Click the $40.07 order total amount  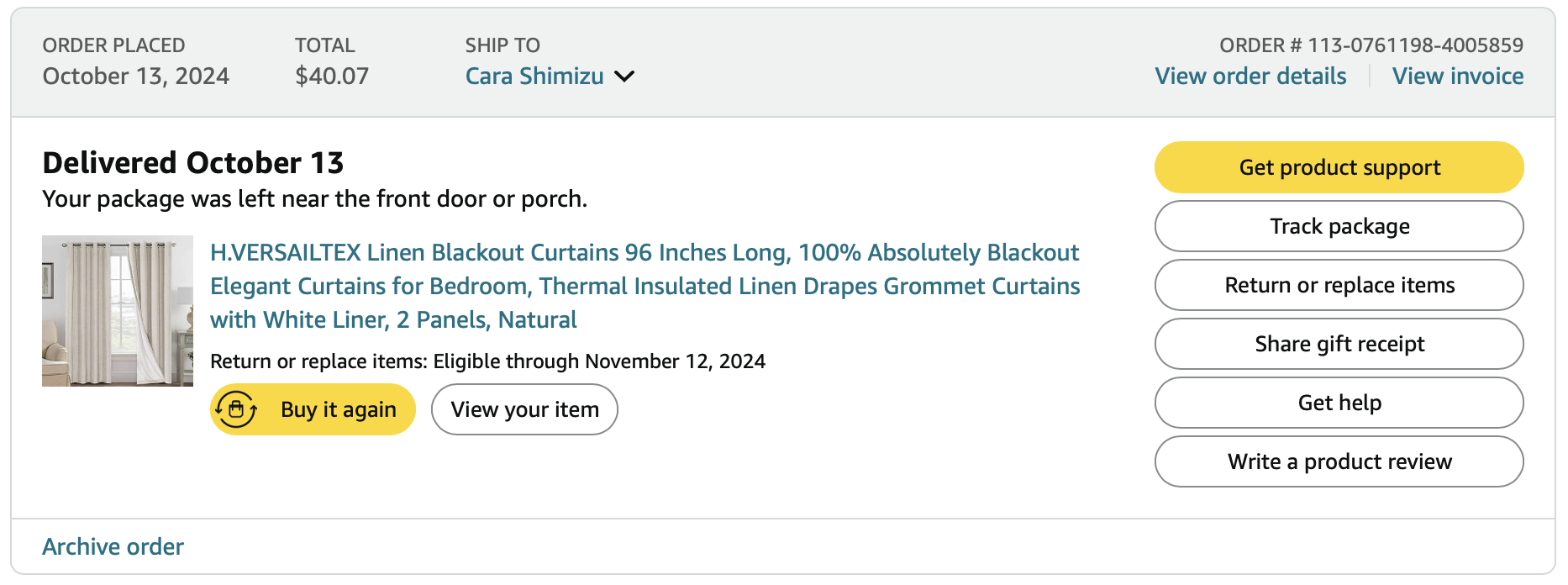(x=332, y=76)
